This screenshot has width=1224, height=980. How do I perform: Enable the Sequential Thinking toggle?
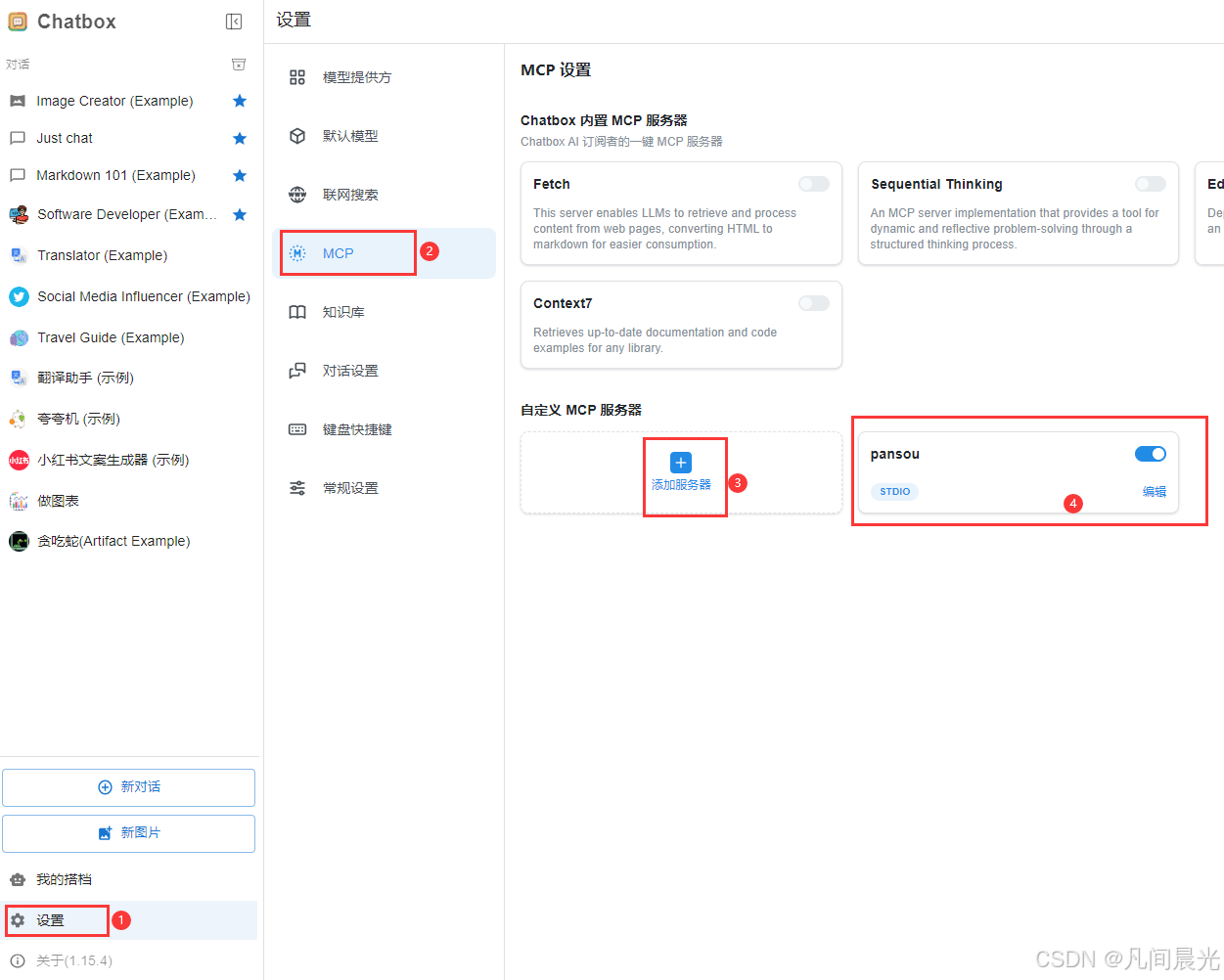[x=1150, y=184]
